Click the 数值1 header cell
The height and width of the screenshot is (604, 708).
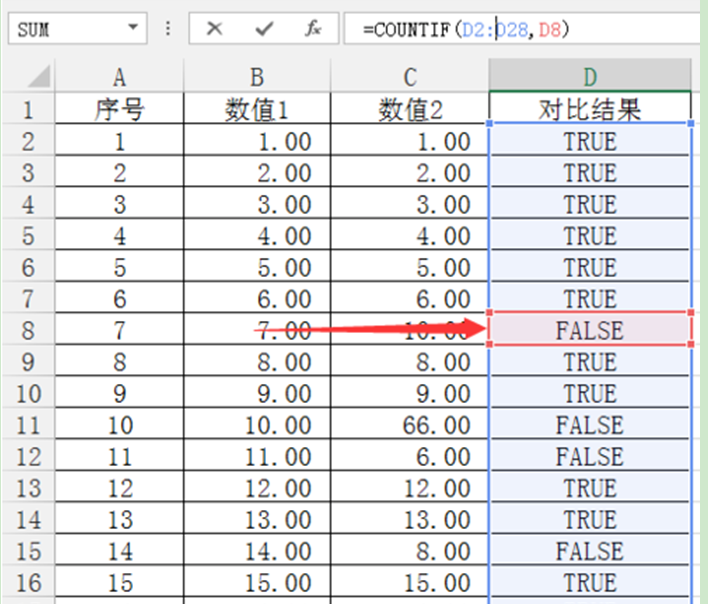[256, 110]
